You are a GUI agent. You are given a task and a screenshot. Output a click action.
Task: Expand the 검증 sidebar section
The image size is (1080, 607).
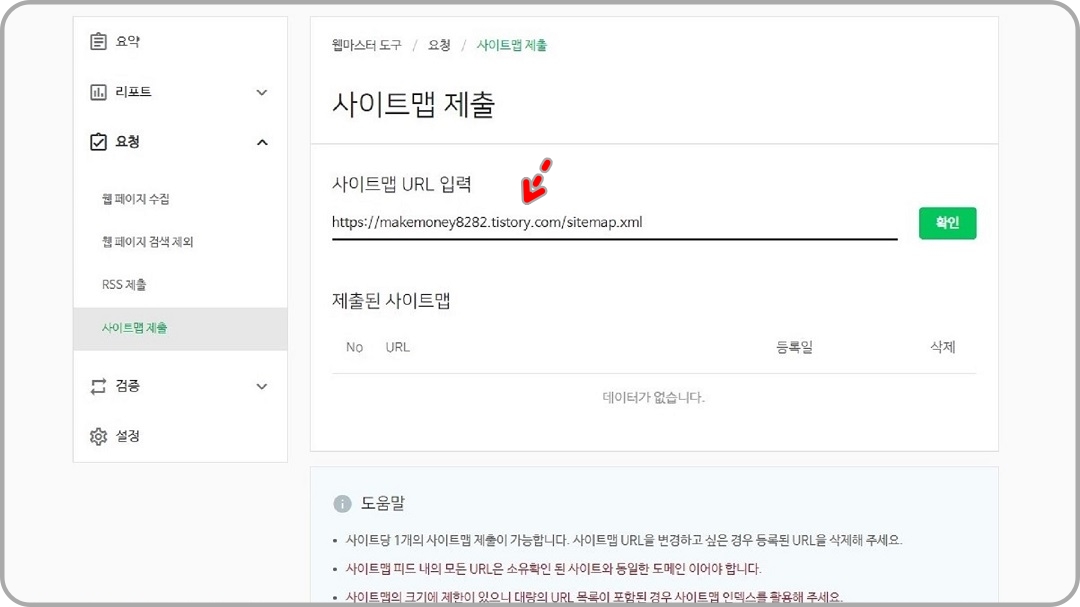click(x=262, y=386)
